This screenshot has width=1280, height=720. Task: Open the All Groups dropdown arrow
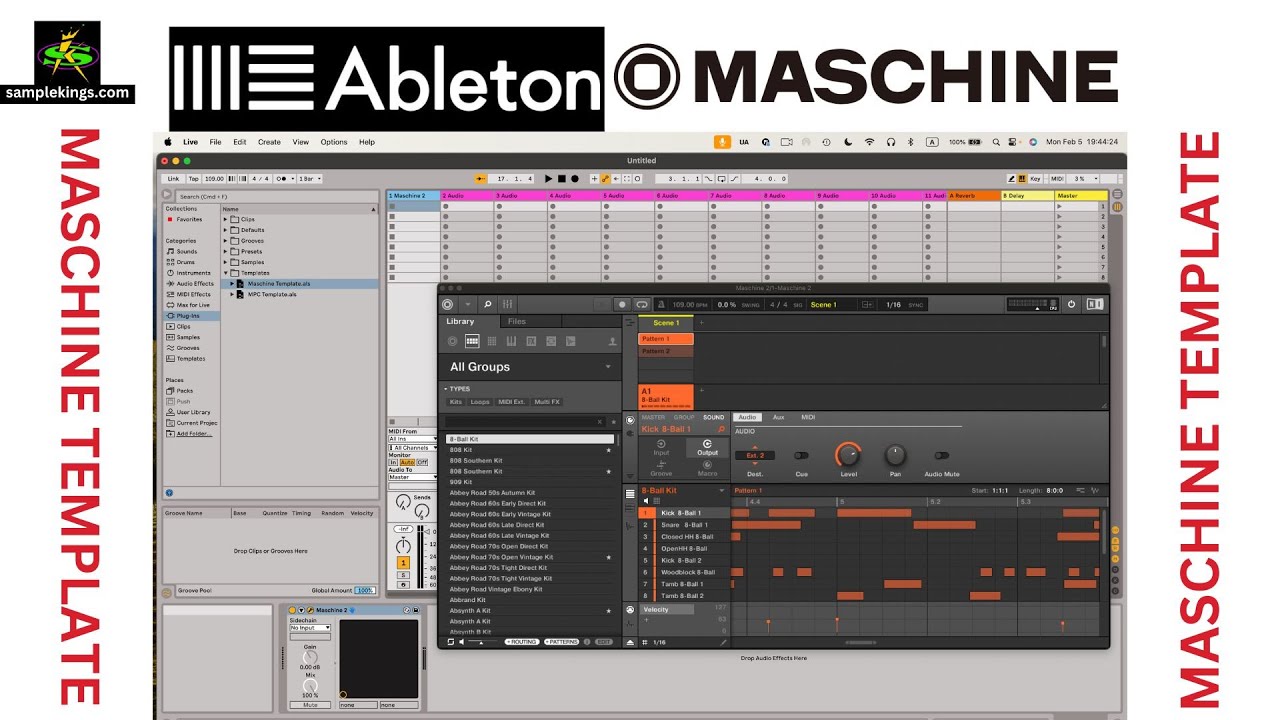coord(608,367)
